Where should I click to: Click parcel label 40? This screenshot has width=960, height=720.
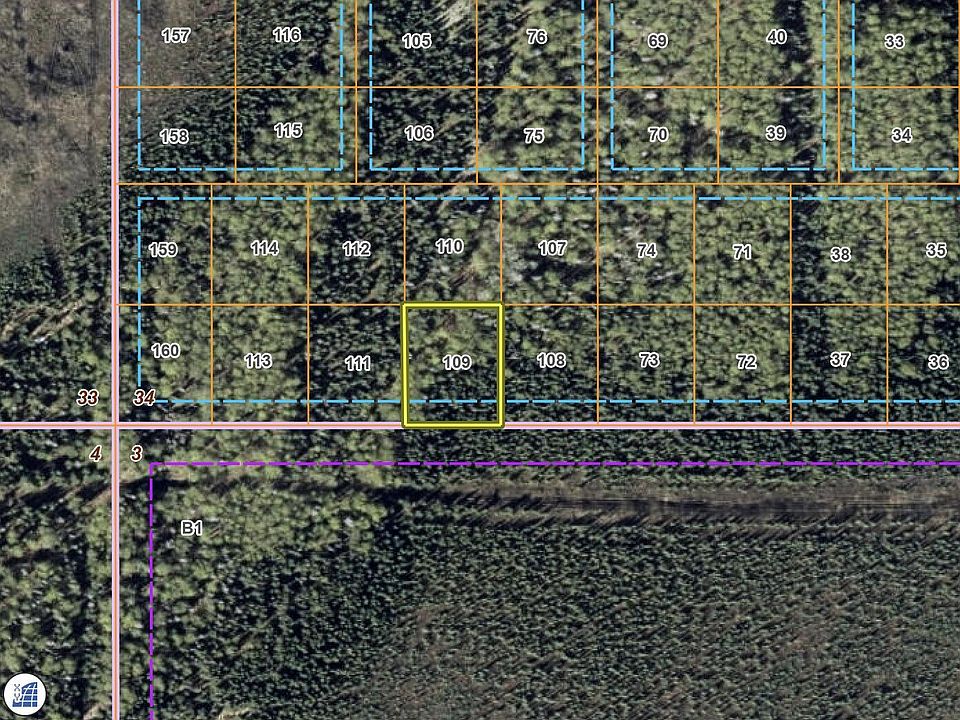coord(777,37)
